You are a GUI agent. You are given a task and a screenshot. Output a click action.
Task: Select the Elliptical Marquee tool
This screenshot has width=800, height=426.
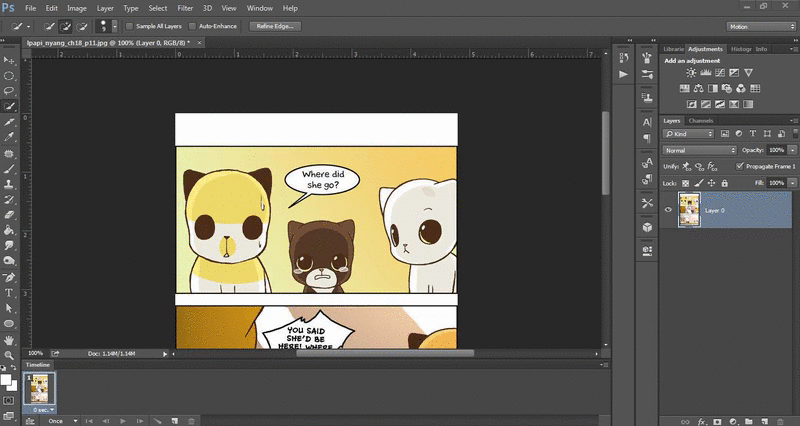(x=9, y=75)
